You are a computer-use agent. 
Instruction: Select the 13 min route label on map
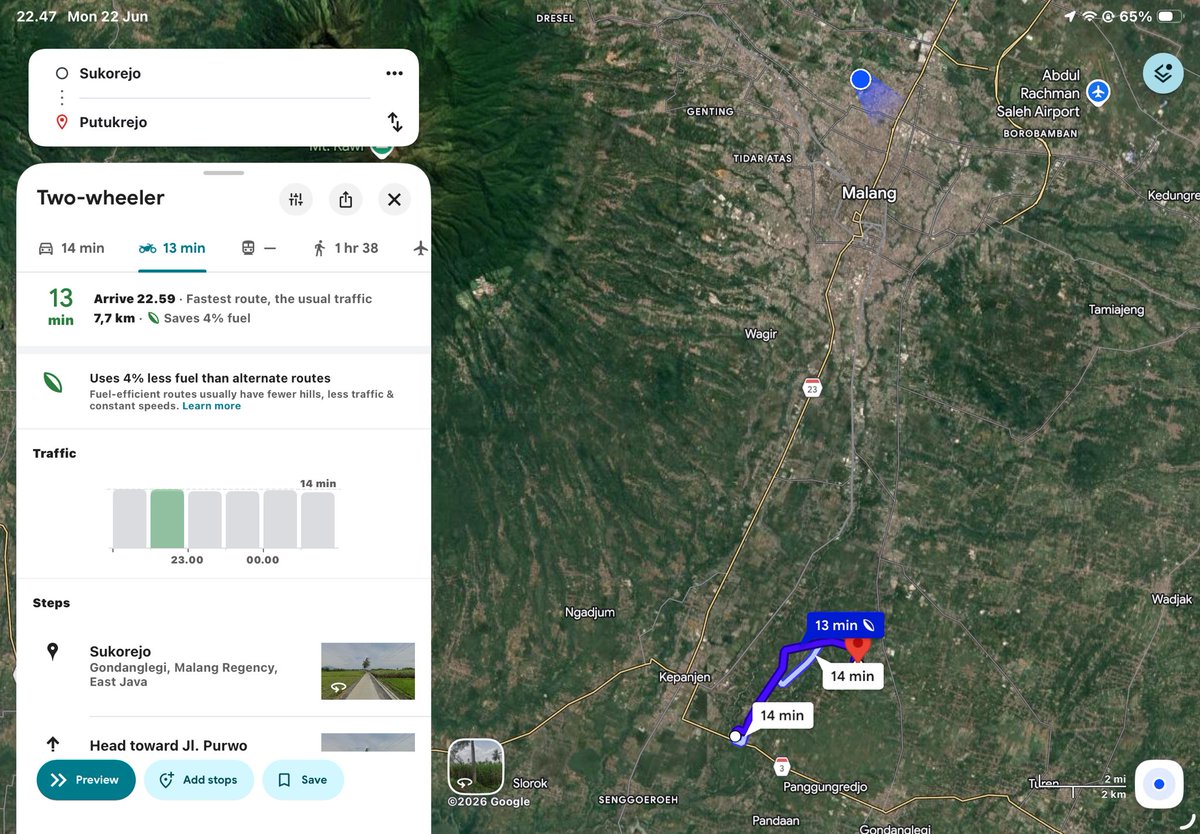point(845,626)
